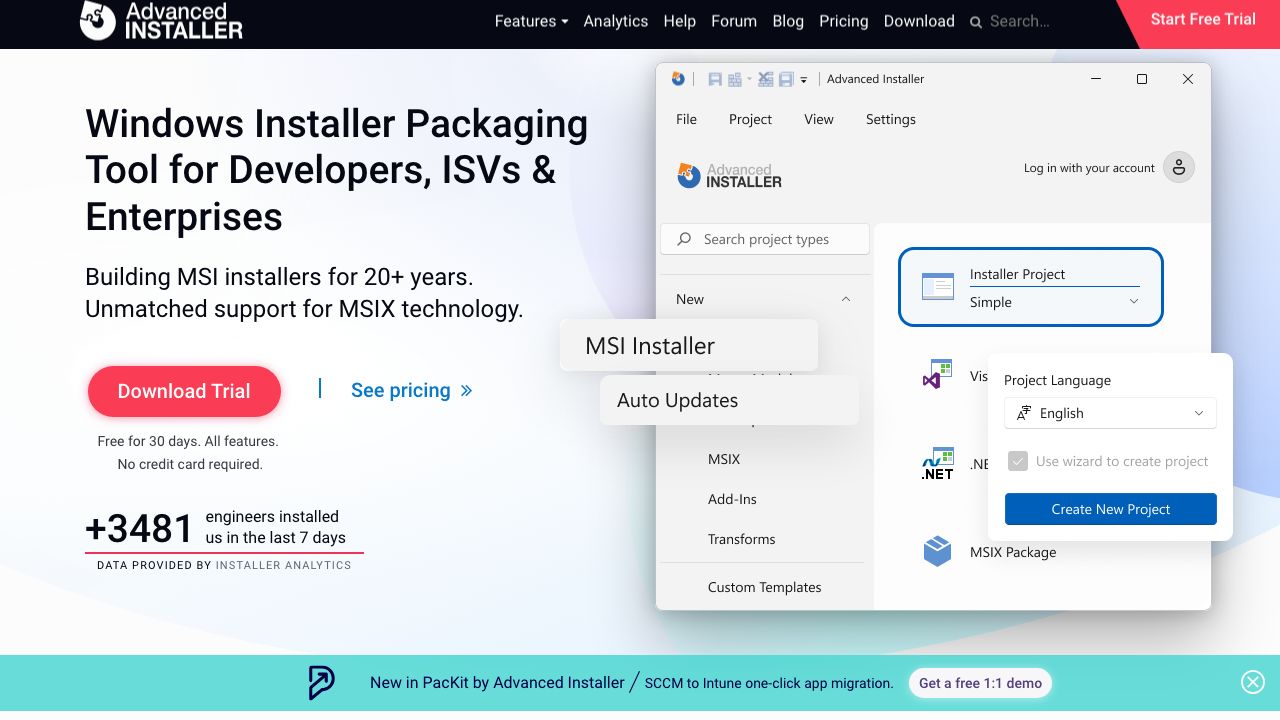Screen dimensions: 1280x720
Task: Click the Project Language label
Action: pyautogui.click(x=1057, y=380)
